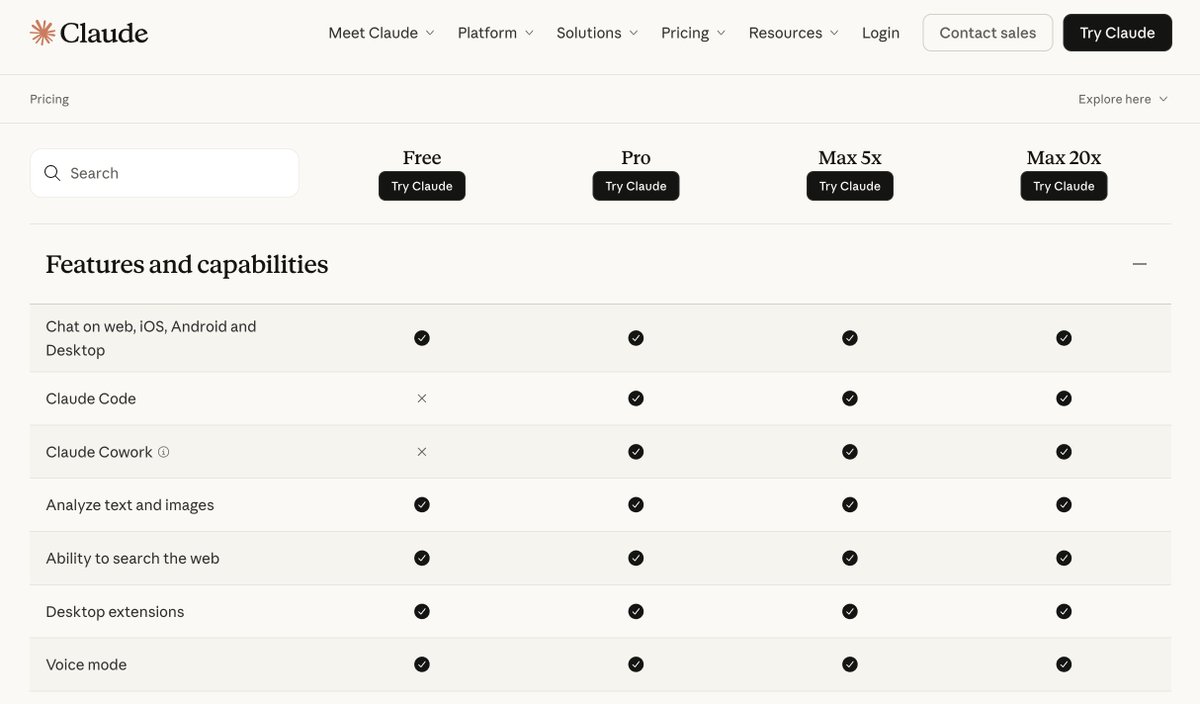Click Try Claude under the Pro plan
This screenshot has height=704, width=1200.
click(x=636, y=186)
